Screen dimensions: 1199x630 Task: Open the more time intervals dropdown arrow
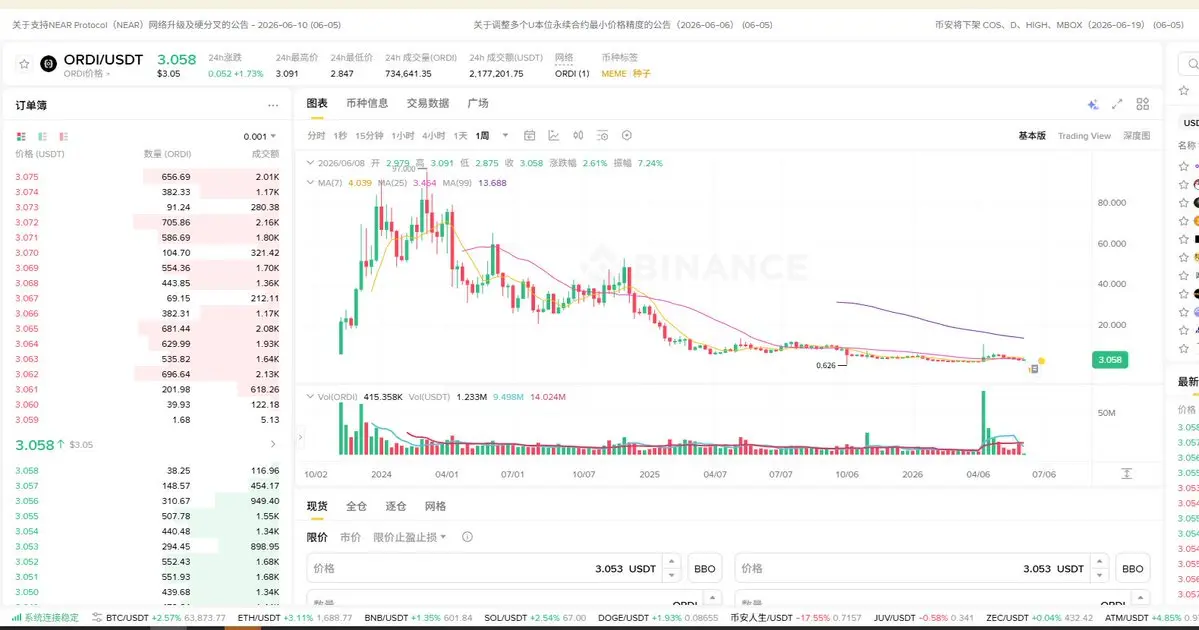pos(505,135)
